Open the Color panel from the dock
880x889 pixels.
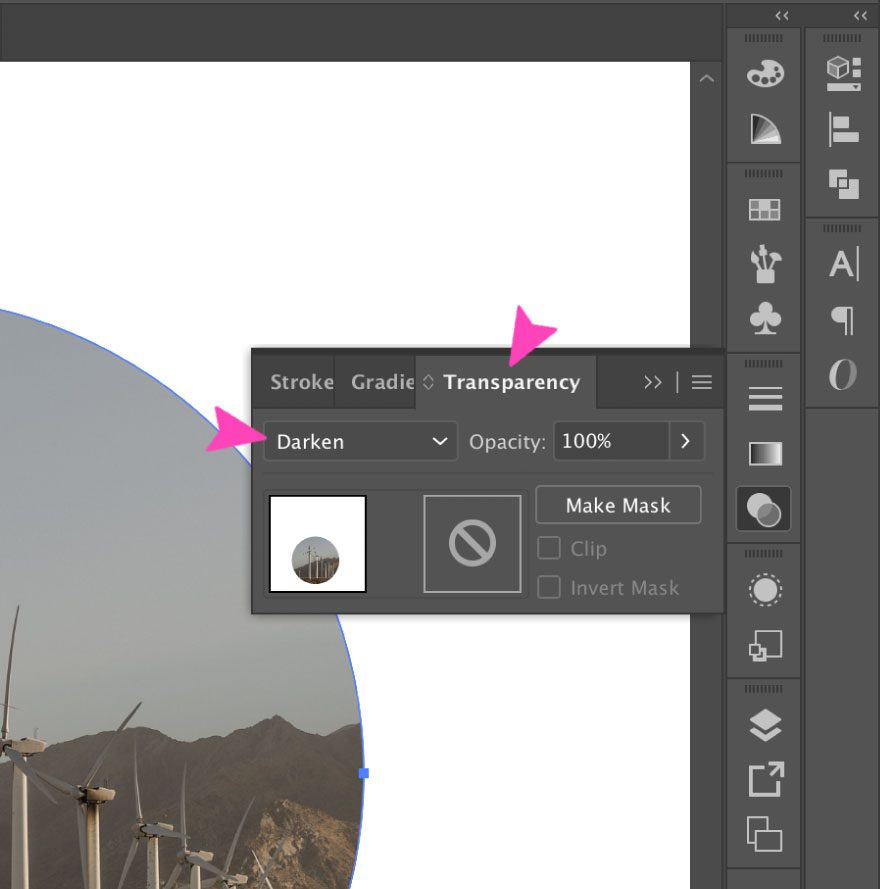(x=764, y=73)
